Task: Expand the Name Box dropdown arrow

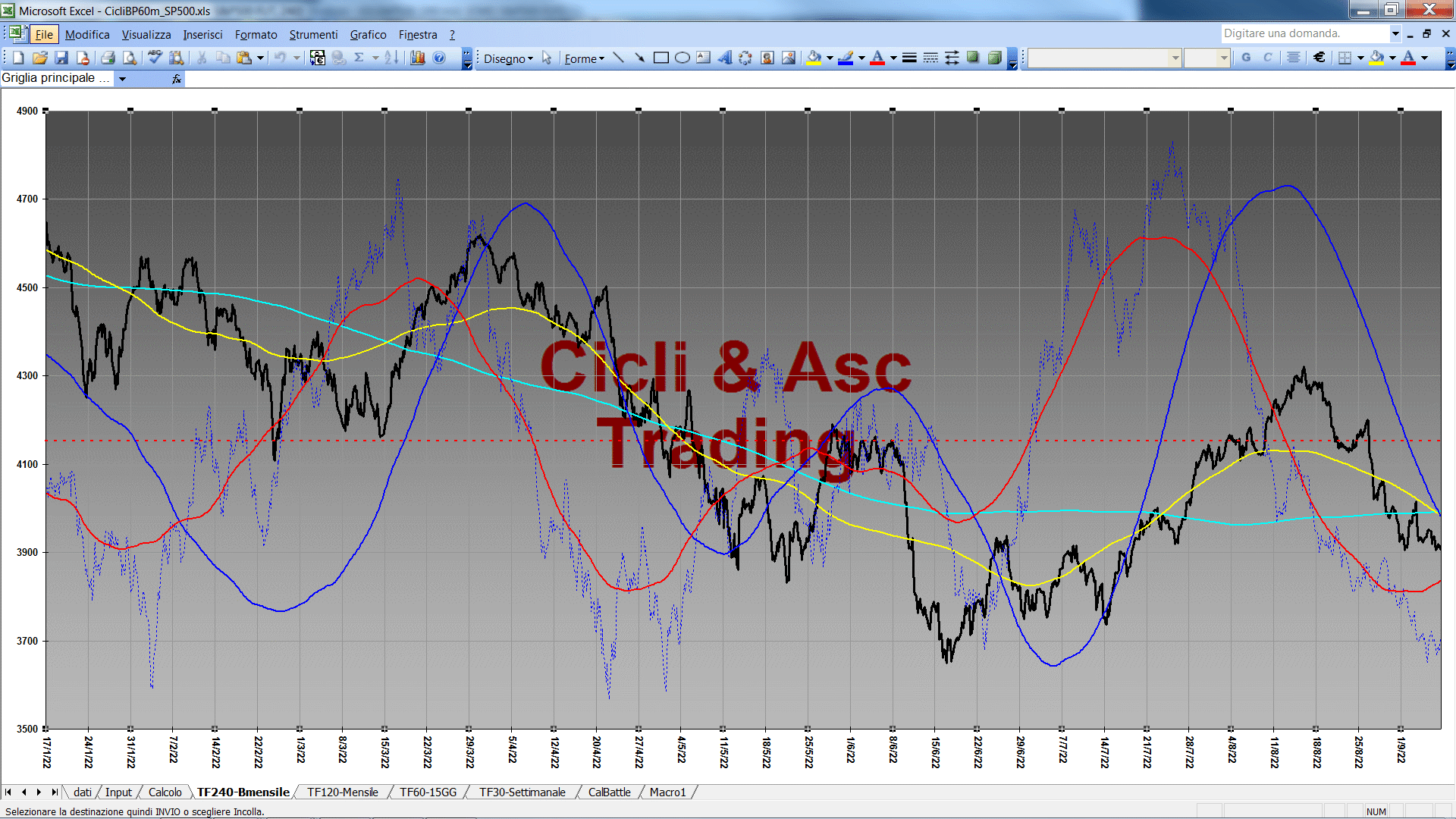Action: click(122, 78)
